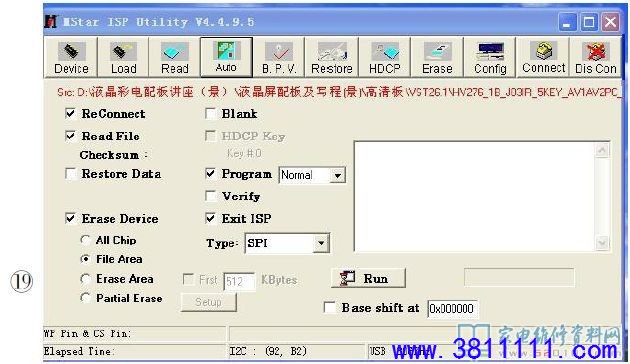This screenshot has width=630, height=364.
Task: Click the log box scrollbar down arrow
Action: [602, 243]
